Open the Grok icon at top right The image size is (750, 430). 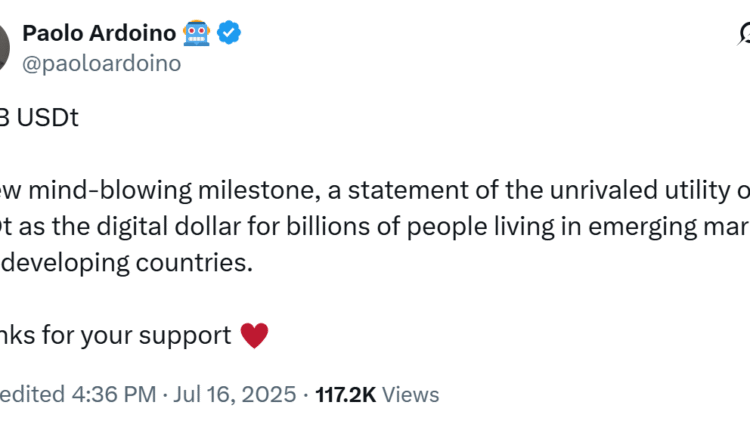(744, 35)
